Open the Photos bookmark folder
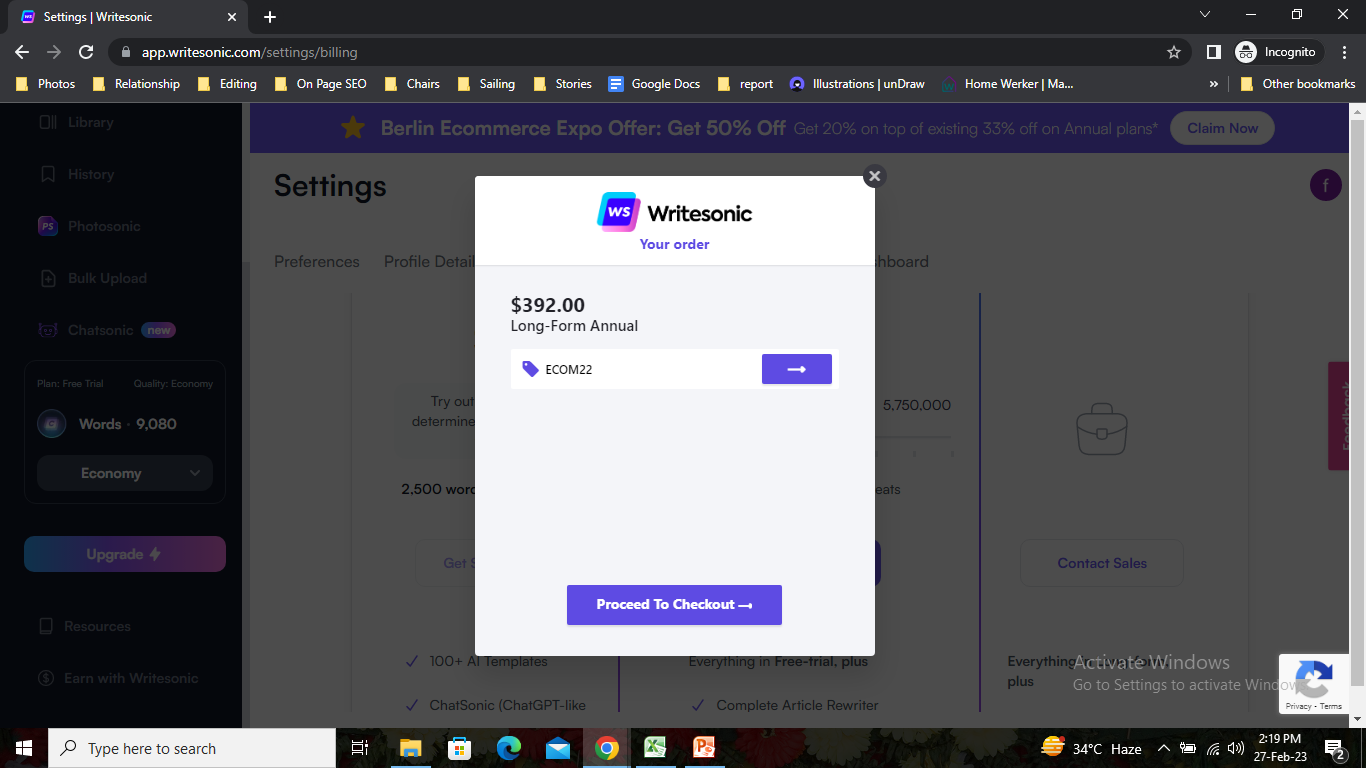 tap(46, 84)
